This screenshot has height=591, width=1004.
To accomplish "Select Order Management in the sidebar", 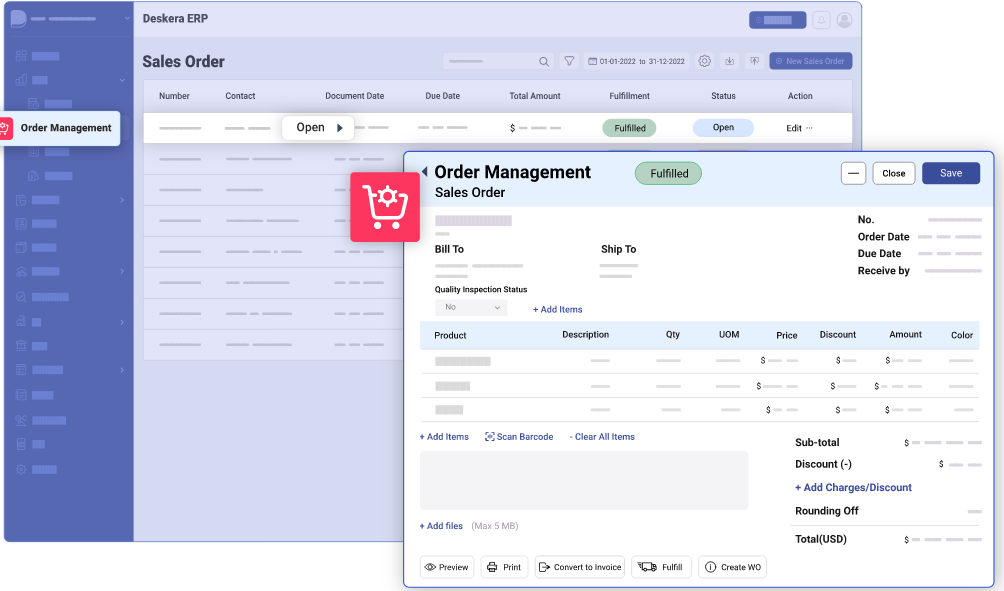I will 62,128.
